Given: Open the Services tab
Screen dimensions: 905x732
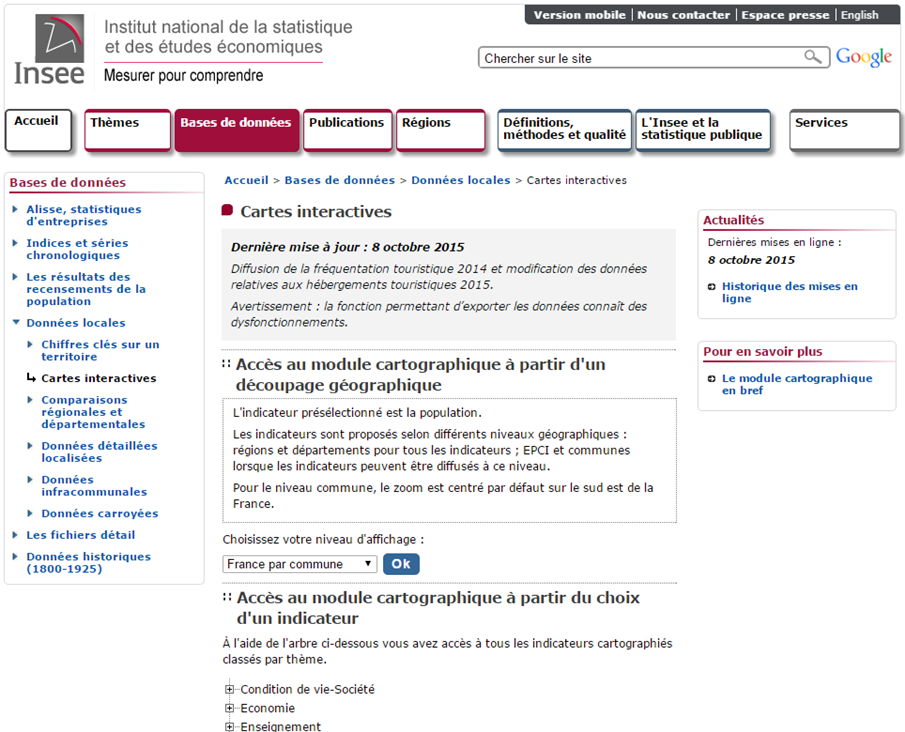Looking at the screenshot, I should [x=844, y=130].
